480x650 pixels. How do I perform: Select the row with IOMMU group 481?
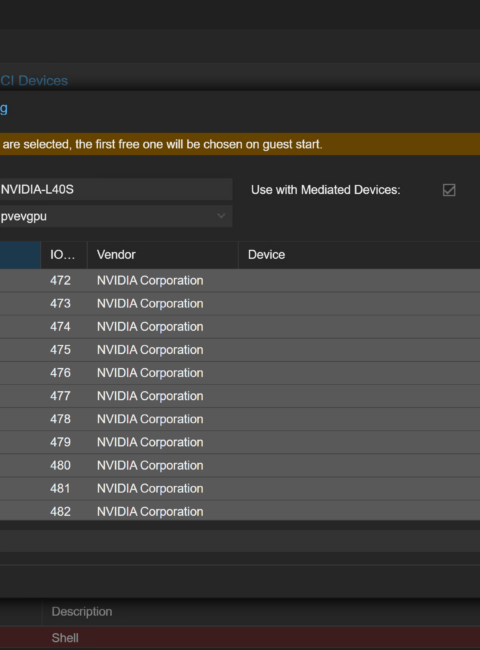tap(240, 488)
